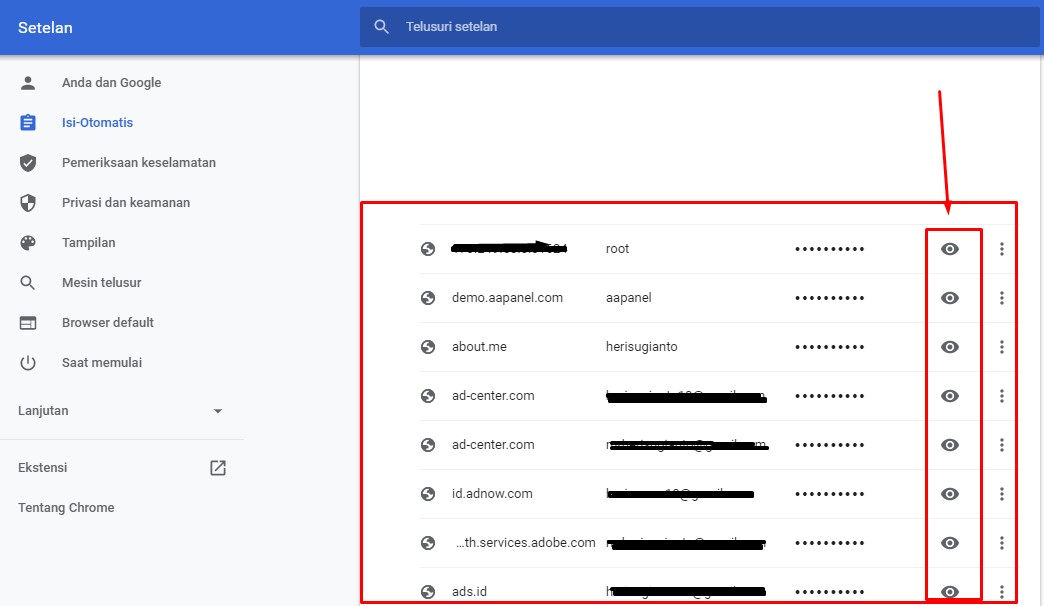This screenshot has width=1044, height=606.
Task: Open Browser default settings
Action: click(x=108, y=322)
